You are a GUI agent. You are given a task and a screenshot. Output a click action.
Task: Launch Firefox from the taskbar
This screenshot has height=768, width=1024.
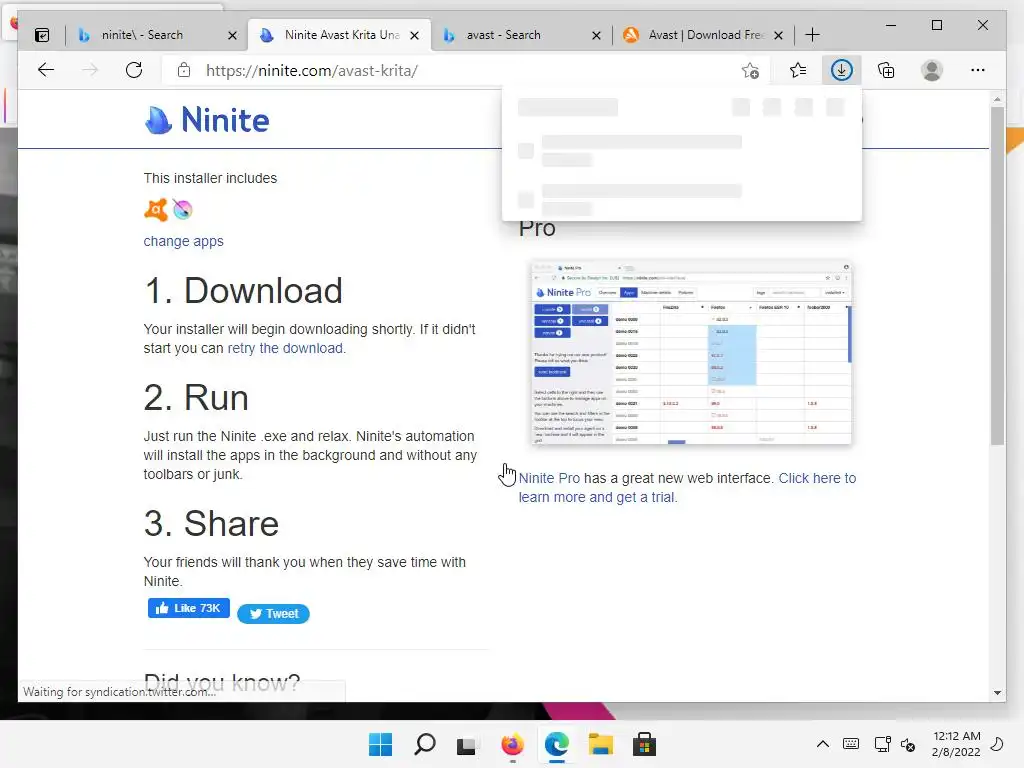(x=513, y=744)
